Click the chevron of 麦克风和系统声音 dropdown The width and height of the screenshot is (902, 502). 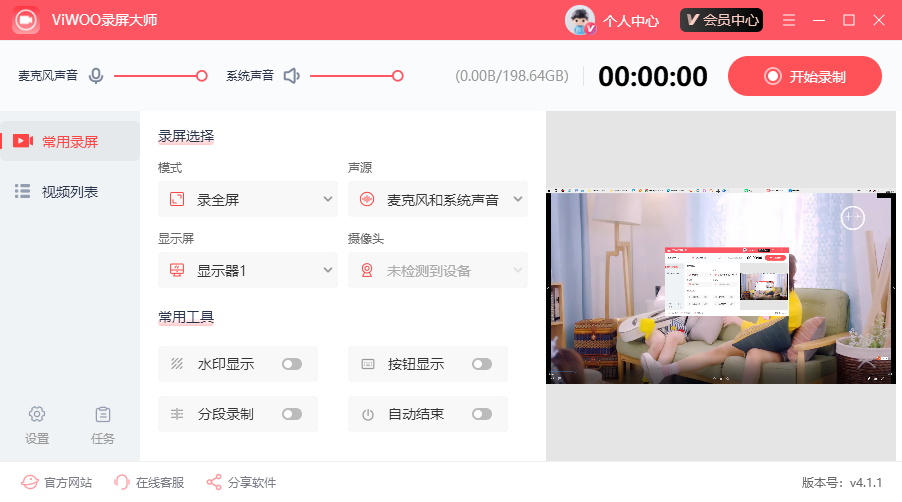pos(518,199)
